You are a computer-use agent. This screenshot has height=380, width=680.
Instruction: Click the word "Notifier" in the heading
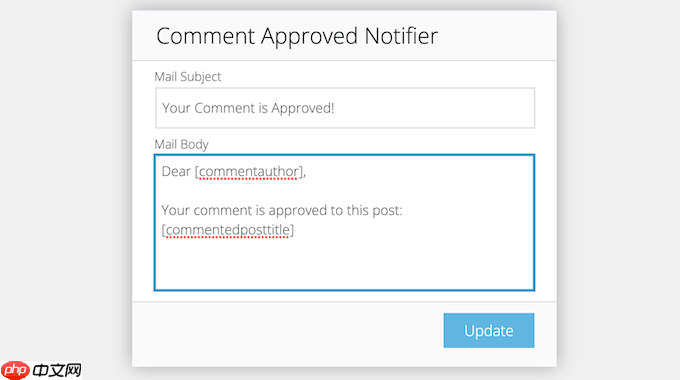pyautogui.click(x=401, y=36)
